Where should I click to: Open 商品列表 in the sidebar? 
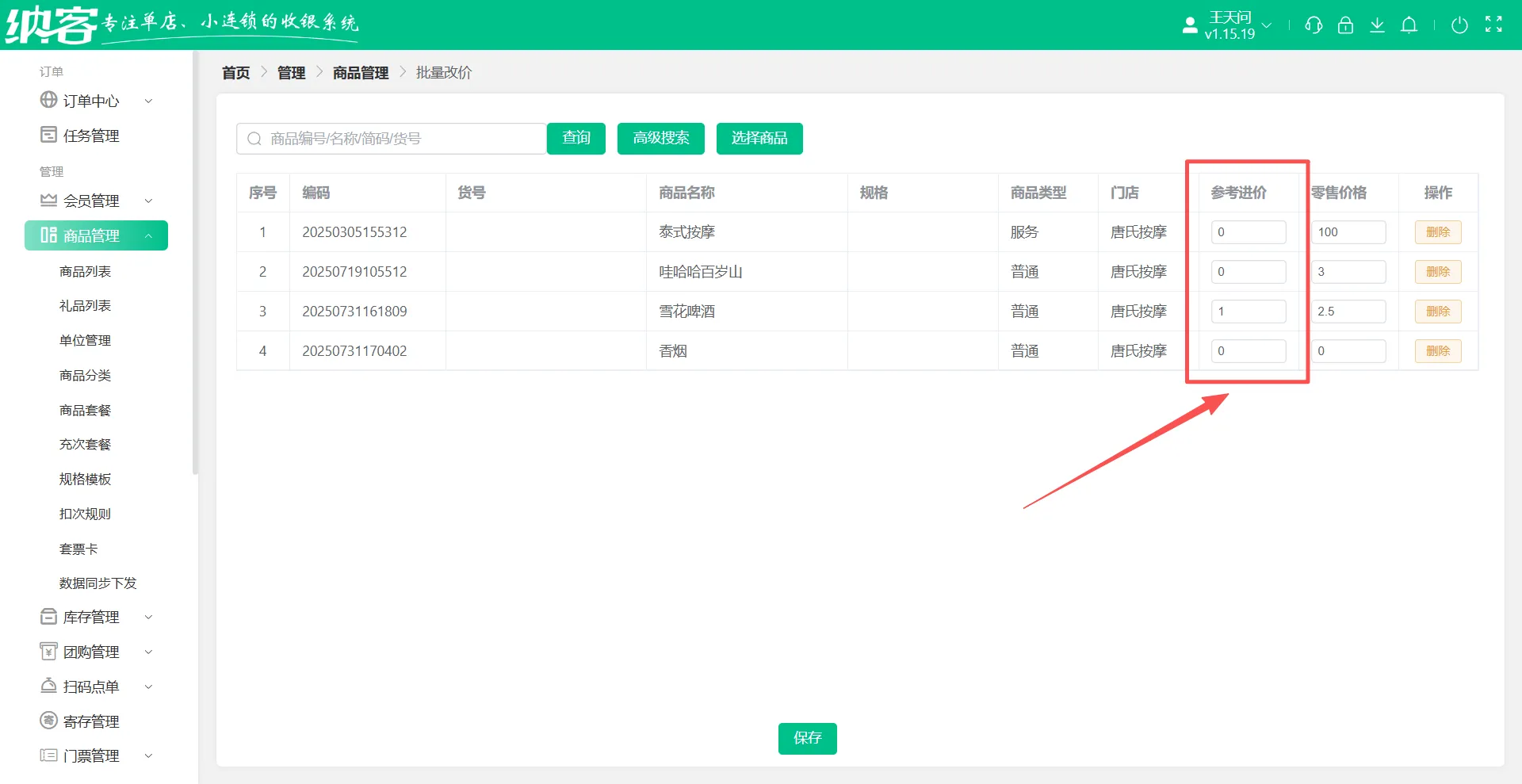click(85, 271)
